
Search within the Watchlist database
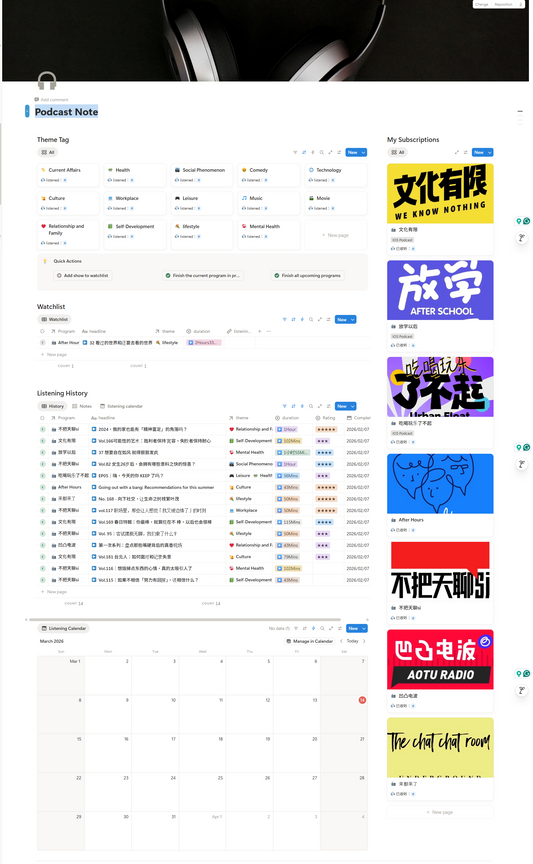click(x=311, y=320)
